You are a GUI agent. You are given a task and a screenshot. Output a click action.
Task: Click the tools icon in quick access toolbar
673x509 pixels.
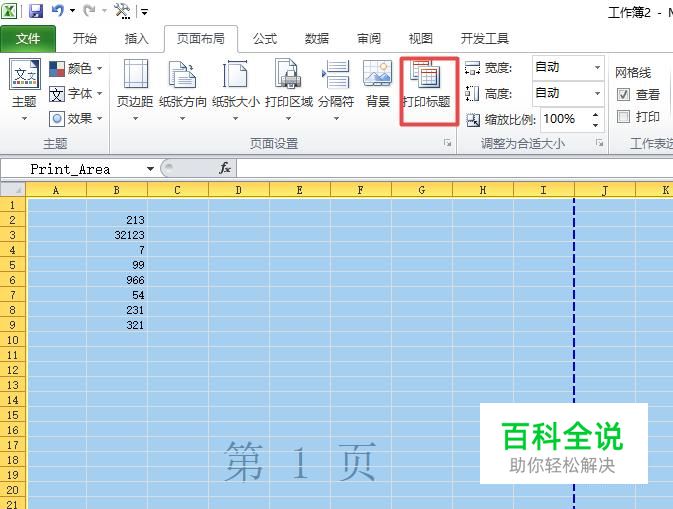pos(122,11)
